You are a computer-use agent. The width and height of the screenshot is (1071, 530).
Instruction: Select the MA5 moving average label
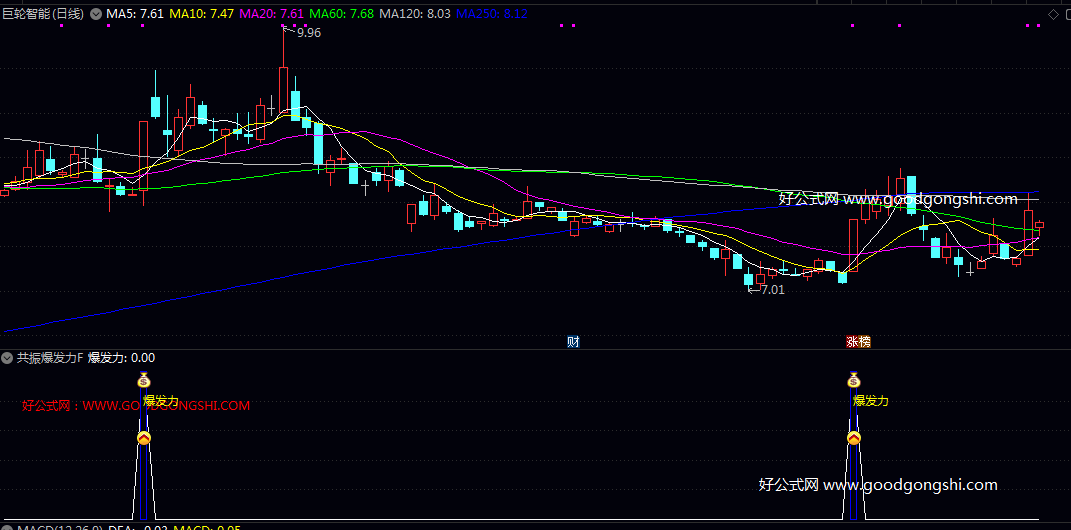click(x=135, y=14)
